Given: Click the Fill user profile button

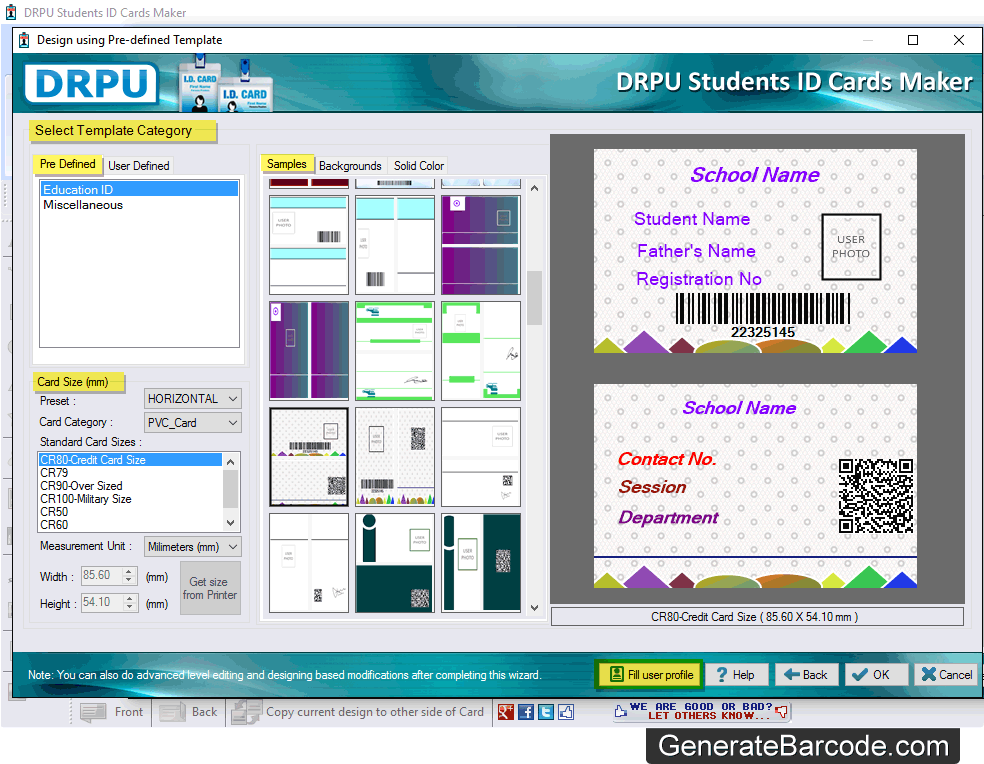Looking at the screenshot, I should click(649, 675).
